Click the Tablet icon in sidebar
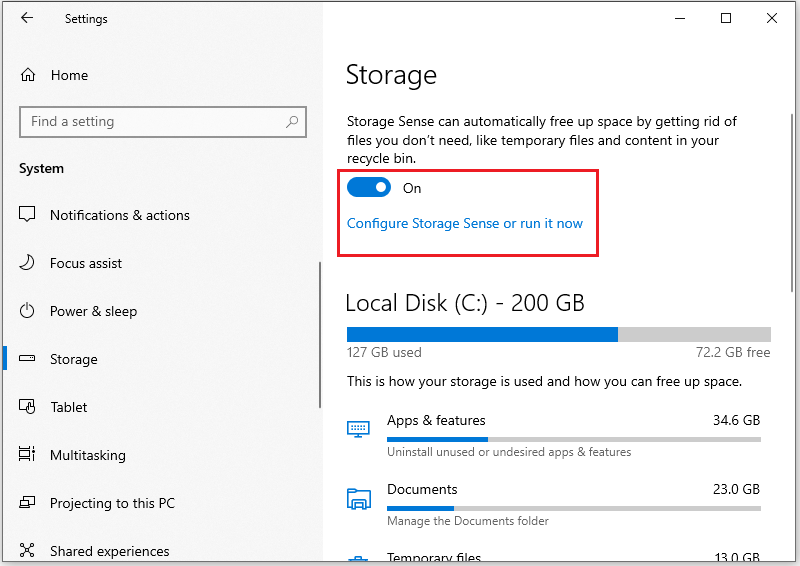The height and width of the screenshot is (566, 800). tap(28, 407)
